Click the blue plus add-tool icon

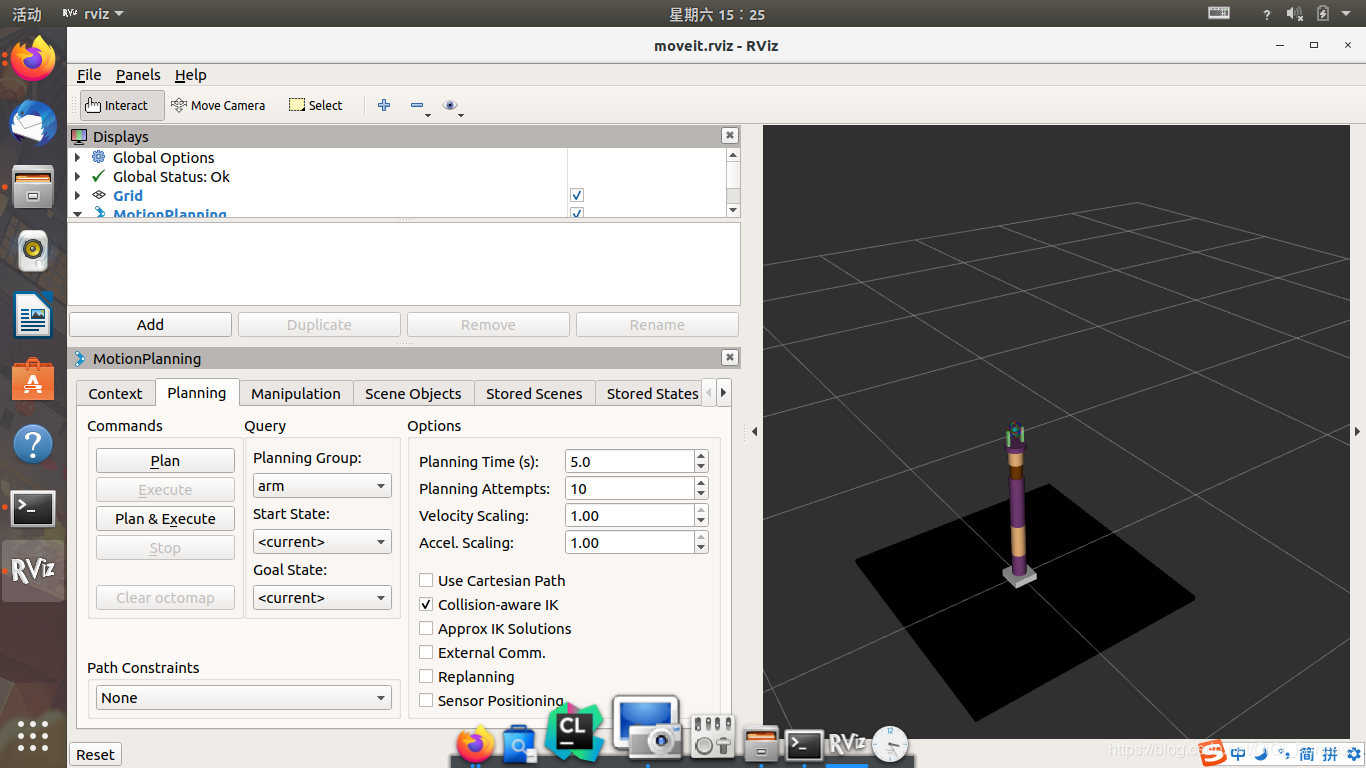(x=384, y=105)
